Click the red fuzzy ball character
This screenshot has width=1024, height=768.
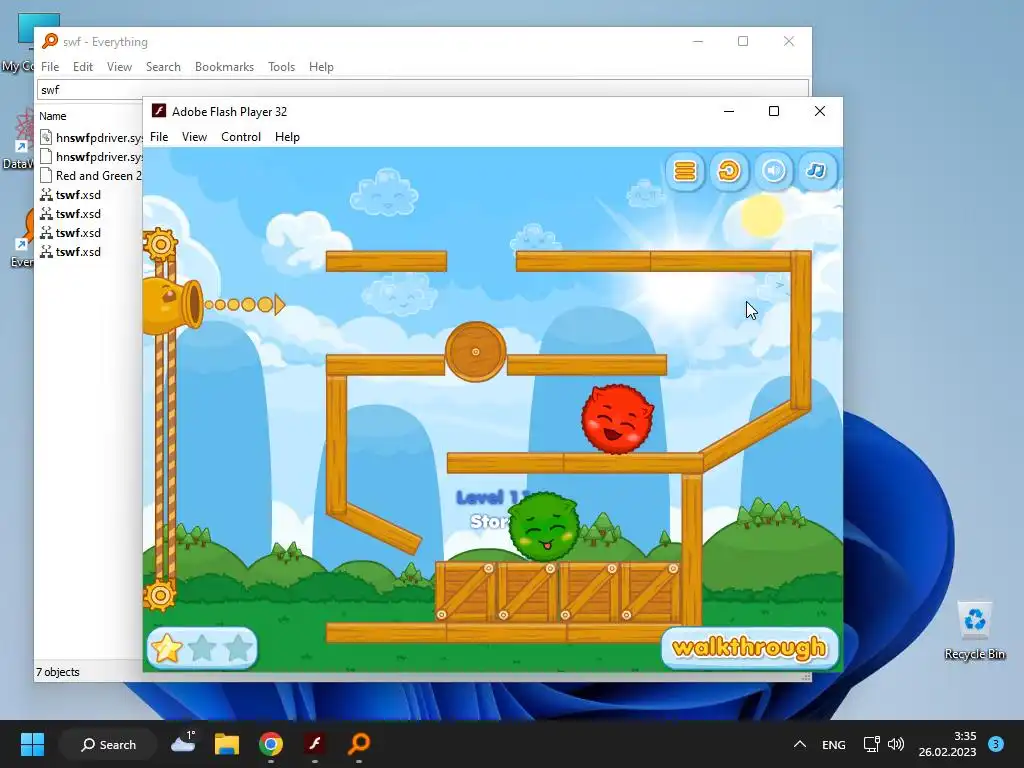(x=616, y=419)
